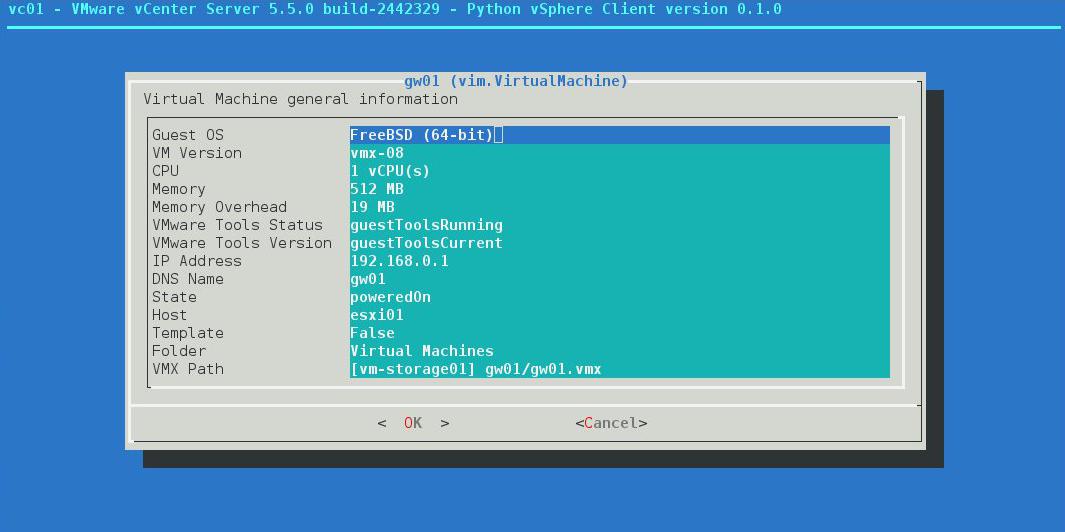
Task: Click the IP Address label
Action: 197,261
